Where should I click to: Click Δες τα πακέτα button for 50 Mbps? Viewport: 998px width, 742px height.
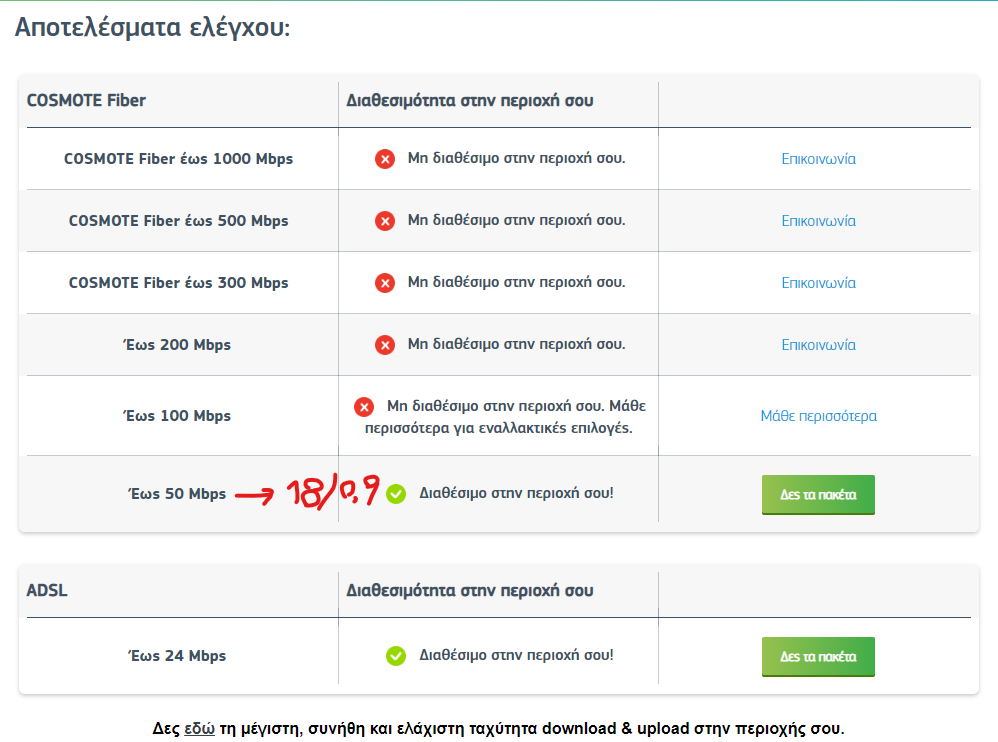tap(819, 494)
